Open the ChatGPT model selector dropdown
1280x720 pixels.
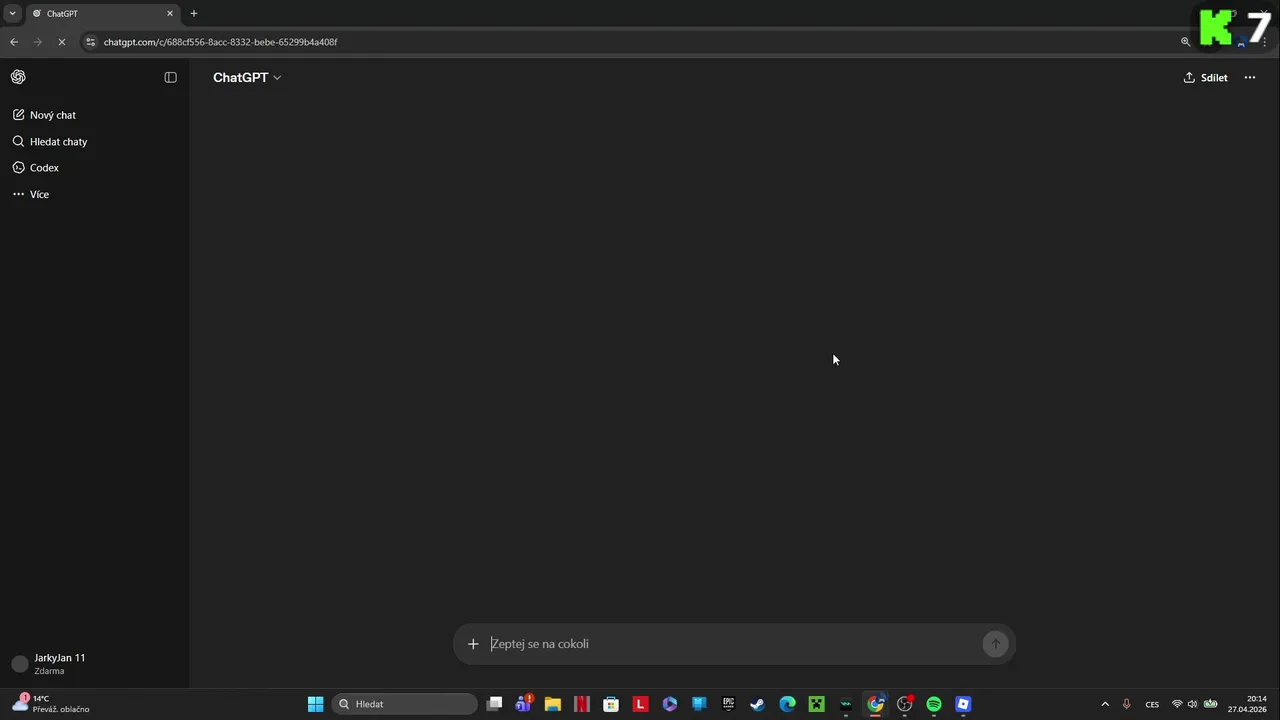point(247,77)
